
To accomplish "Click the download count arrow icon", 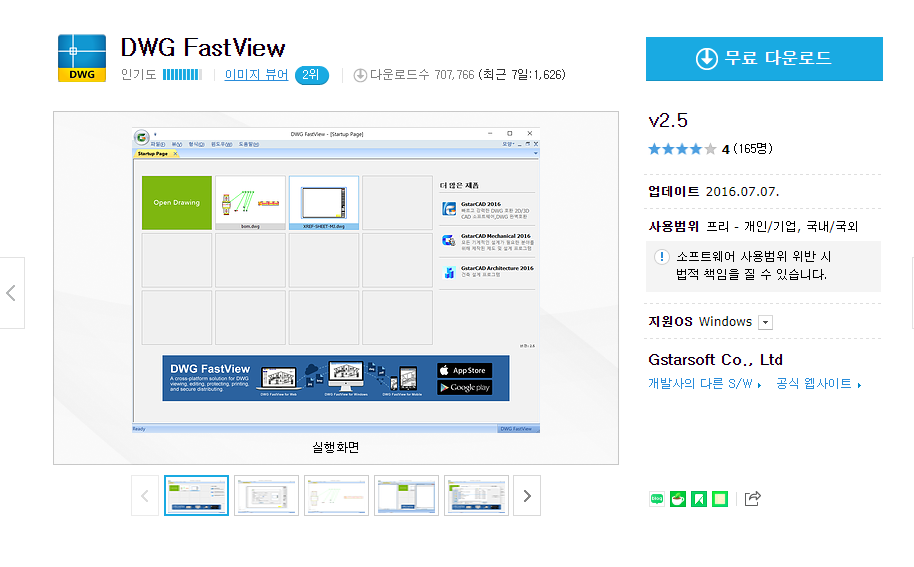I will [360, 75].
